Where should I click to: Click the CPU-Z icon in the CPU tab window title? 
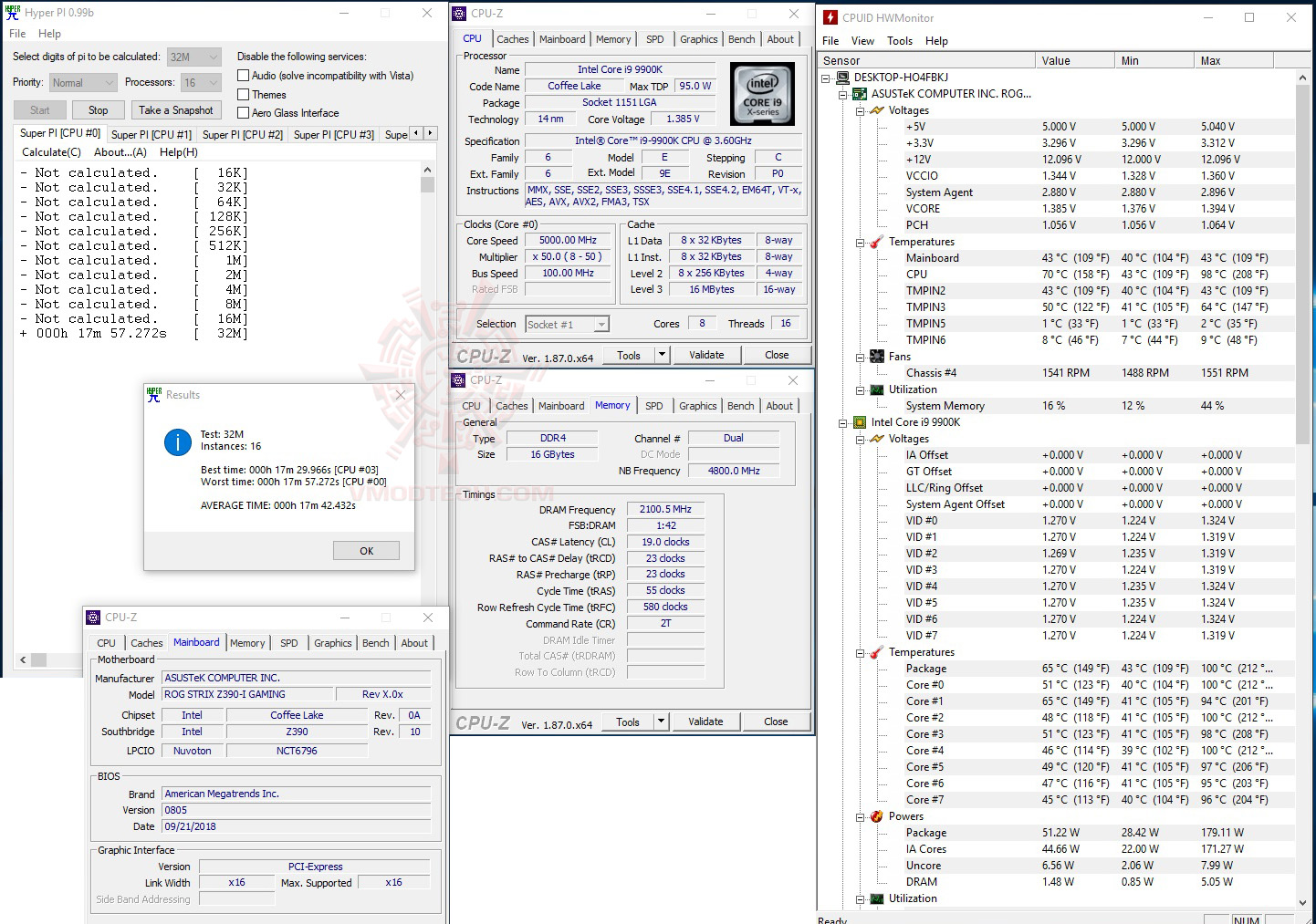[x=460, y=14]
